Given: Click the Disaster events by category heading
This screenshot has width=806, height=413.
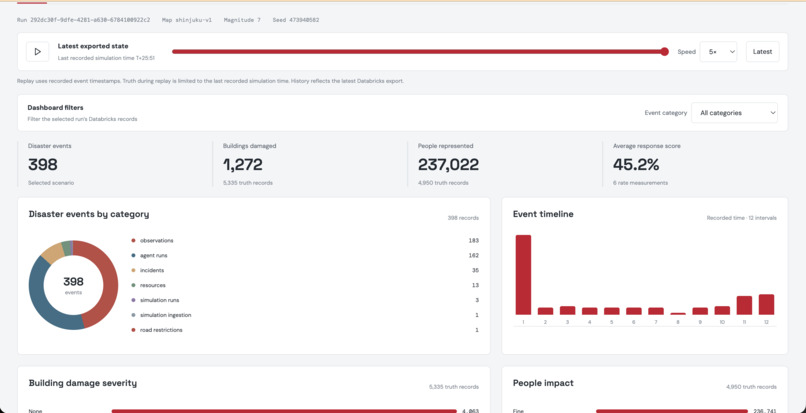Looking at the screenshot, I should pyautogui.click(x=89, y=214).
